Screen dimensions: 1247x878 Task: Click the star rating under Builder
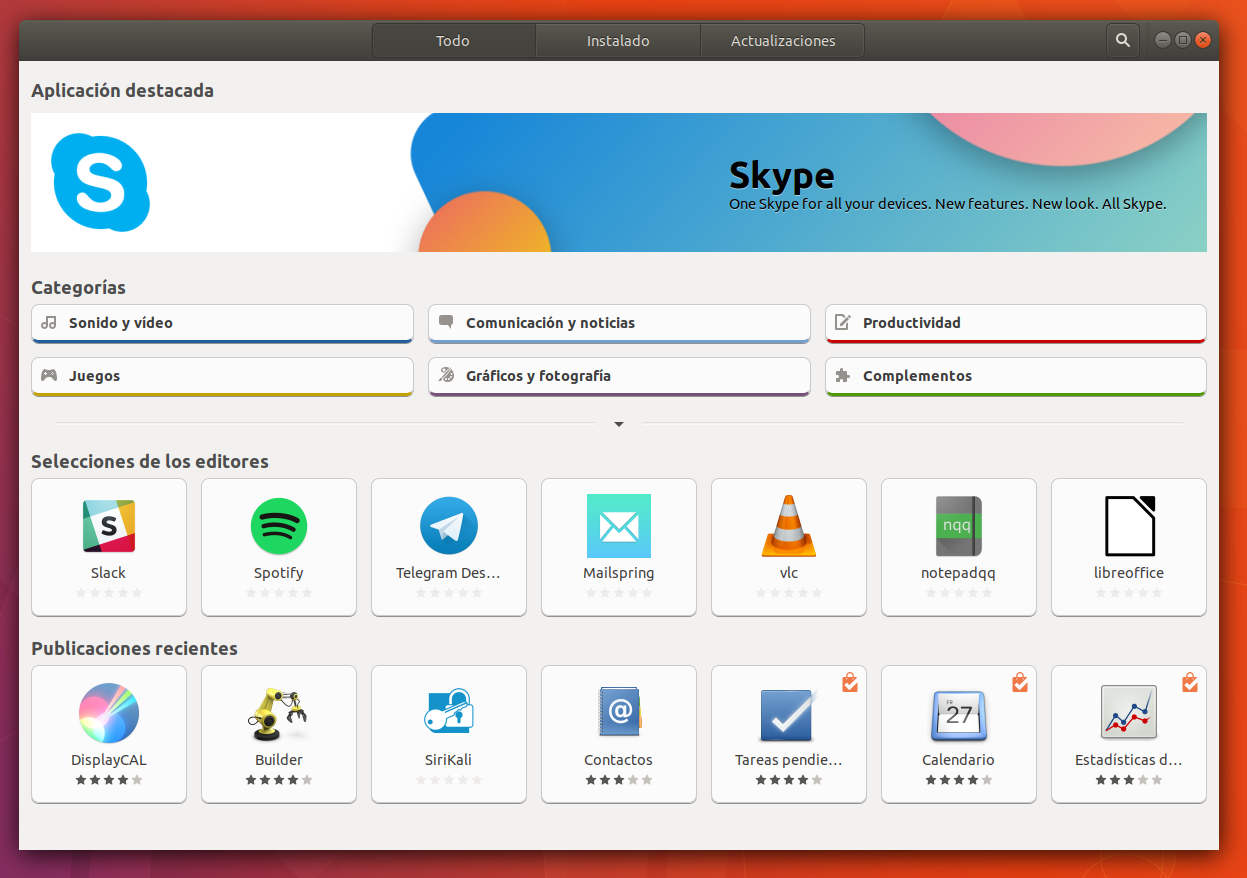coord(279,780)
